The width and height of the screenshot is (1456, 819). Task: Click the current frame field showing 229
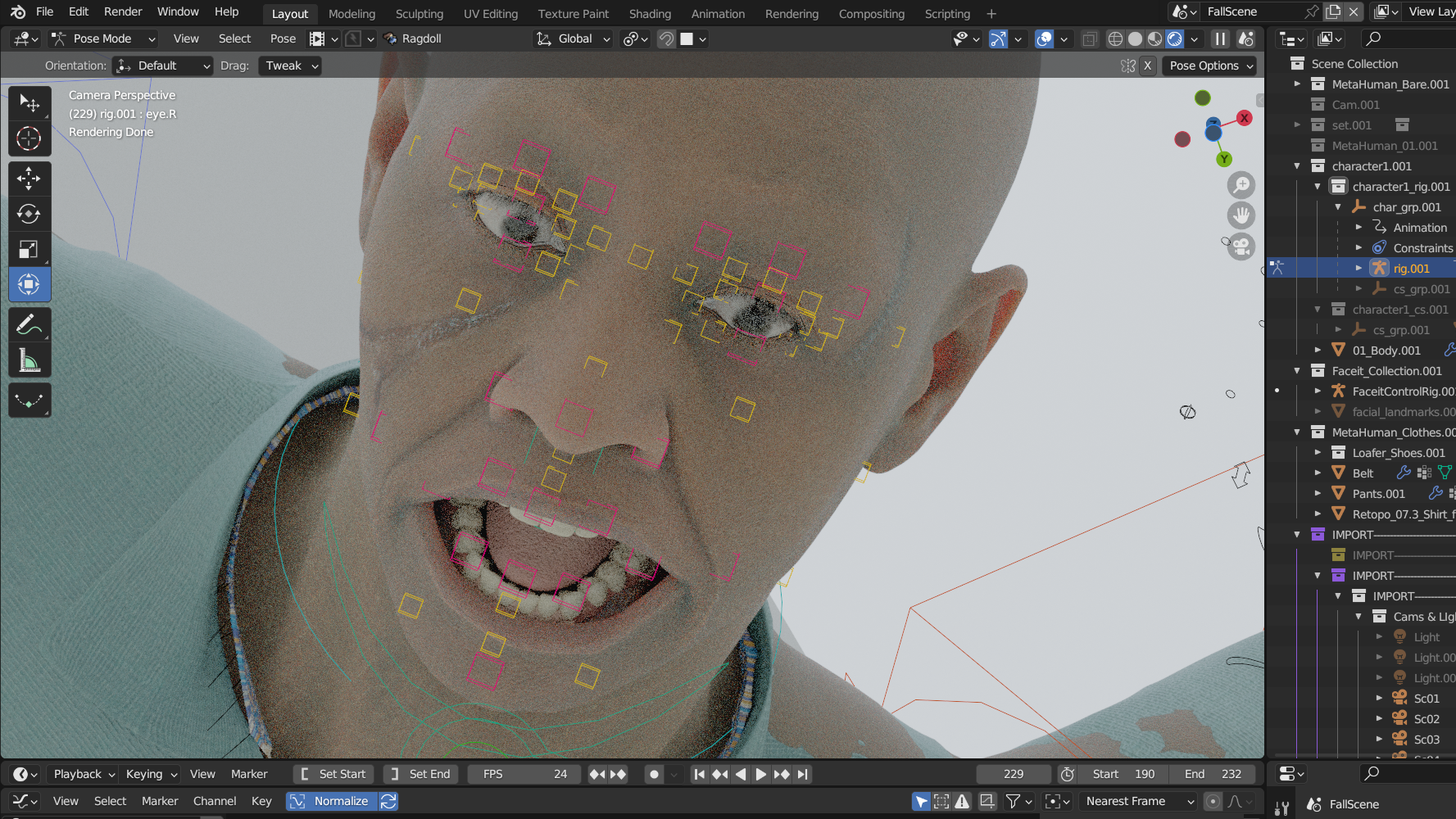[x=1013, y=774]
